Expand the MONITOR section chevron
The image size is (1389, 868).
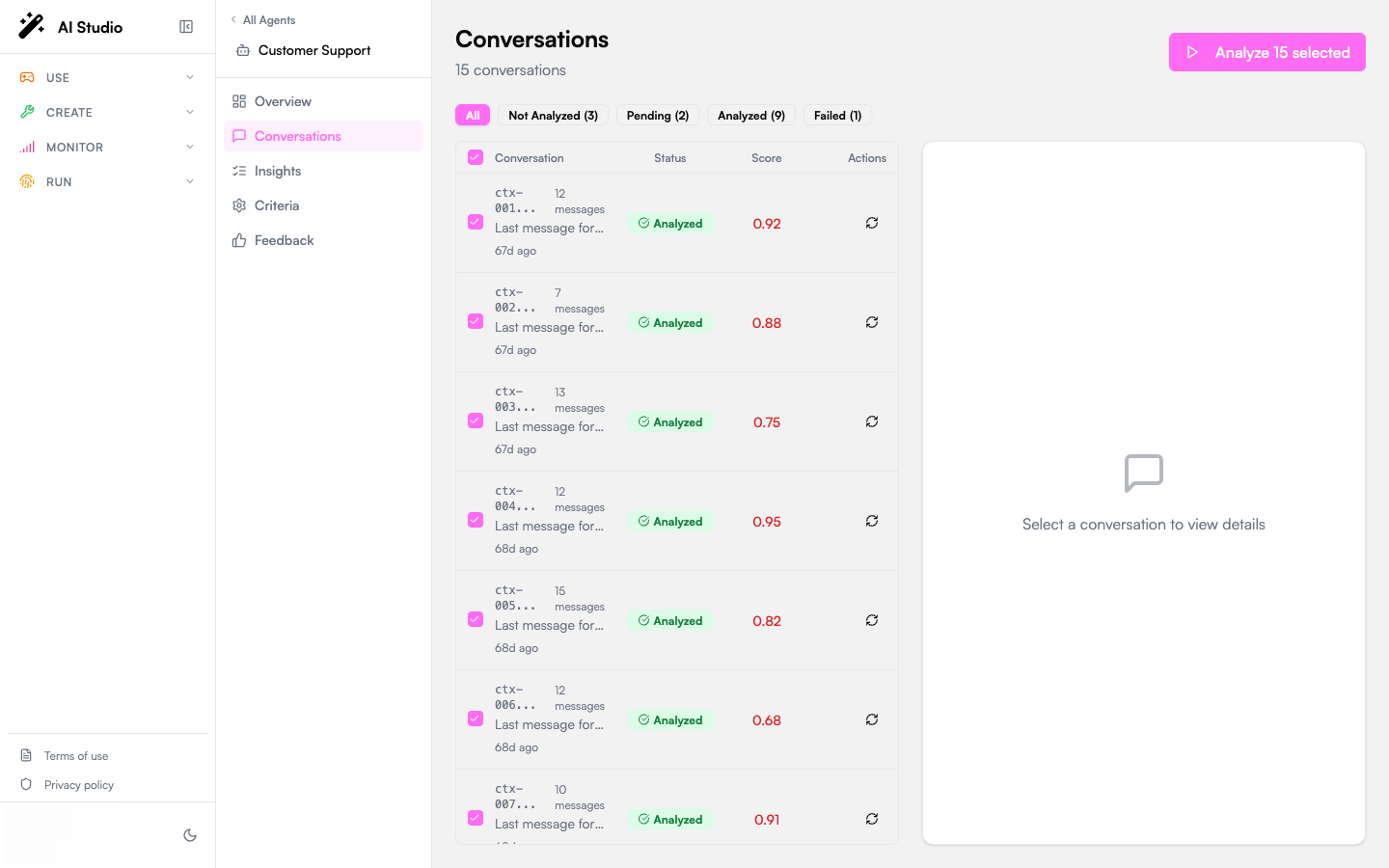[x=190, y=147]
